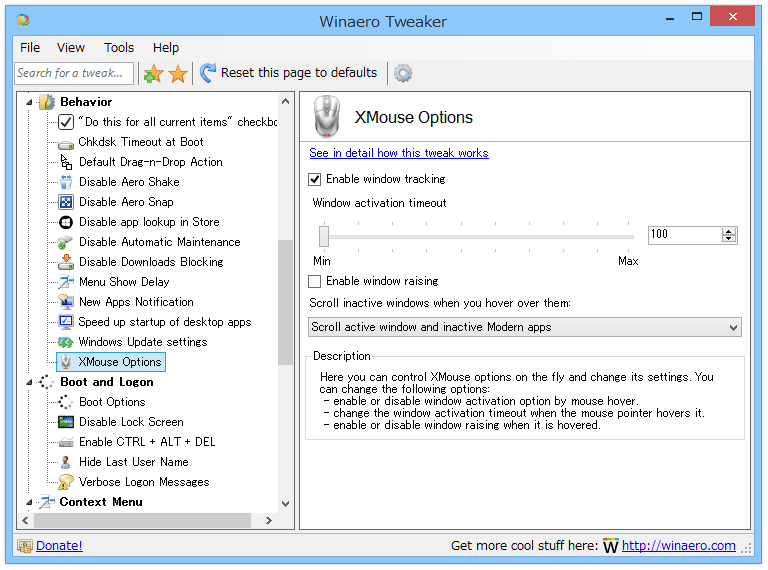Image resolution: width=768 pixels, height=570 pixels.
Task: Click the Boot Options dotted circle icon
Action: click(66, 402)
